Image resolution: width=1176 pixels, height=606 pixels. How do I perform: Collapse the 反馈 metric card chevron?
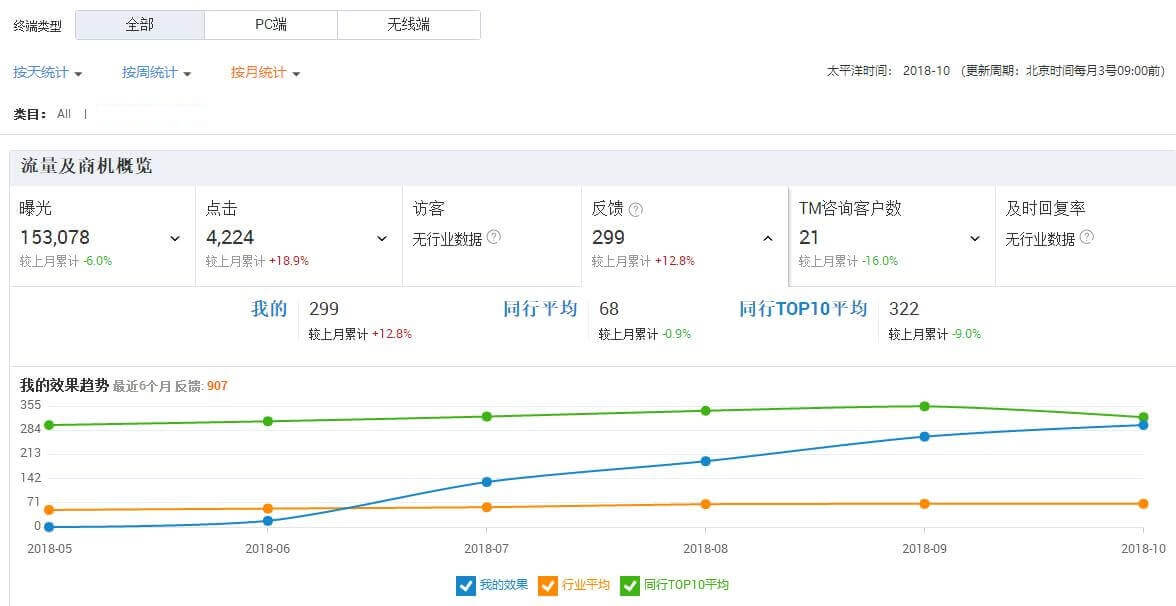[x=767, y=239]
